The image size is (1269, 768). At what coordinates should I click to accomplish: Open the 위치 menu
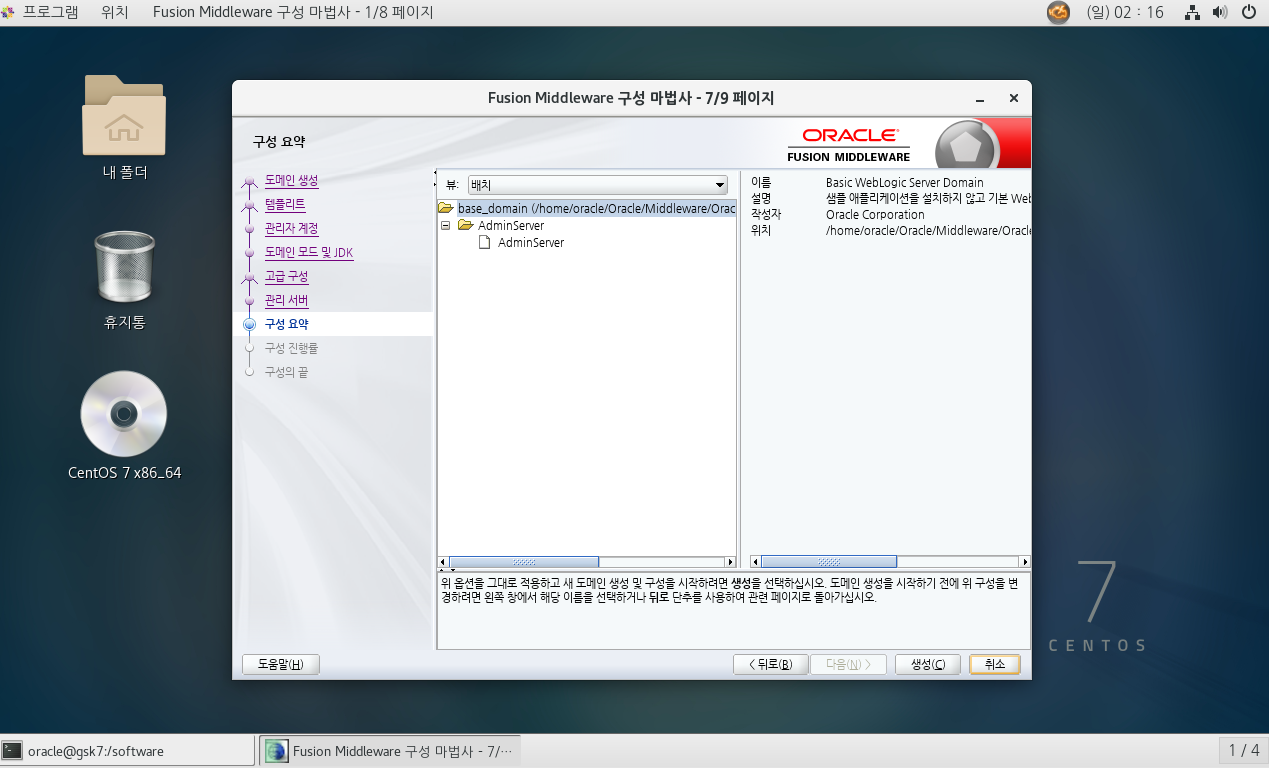pyautogui.click(x=114, y=12)
